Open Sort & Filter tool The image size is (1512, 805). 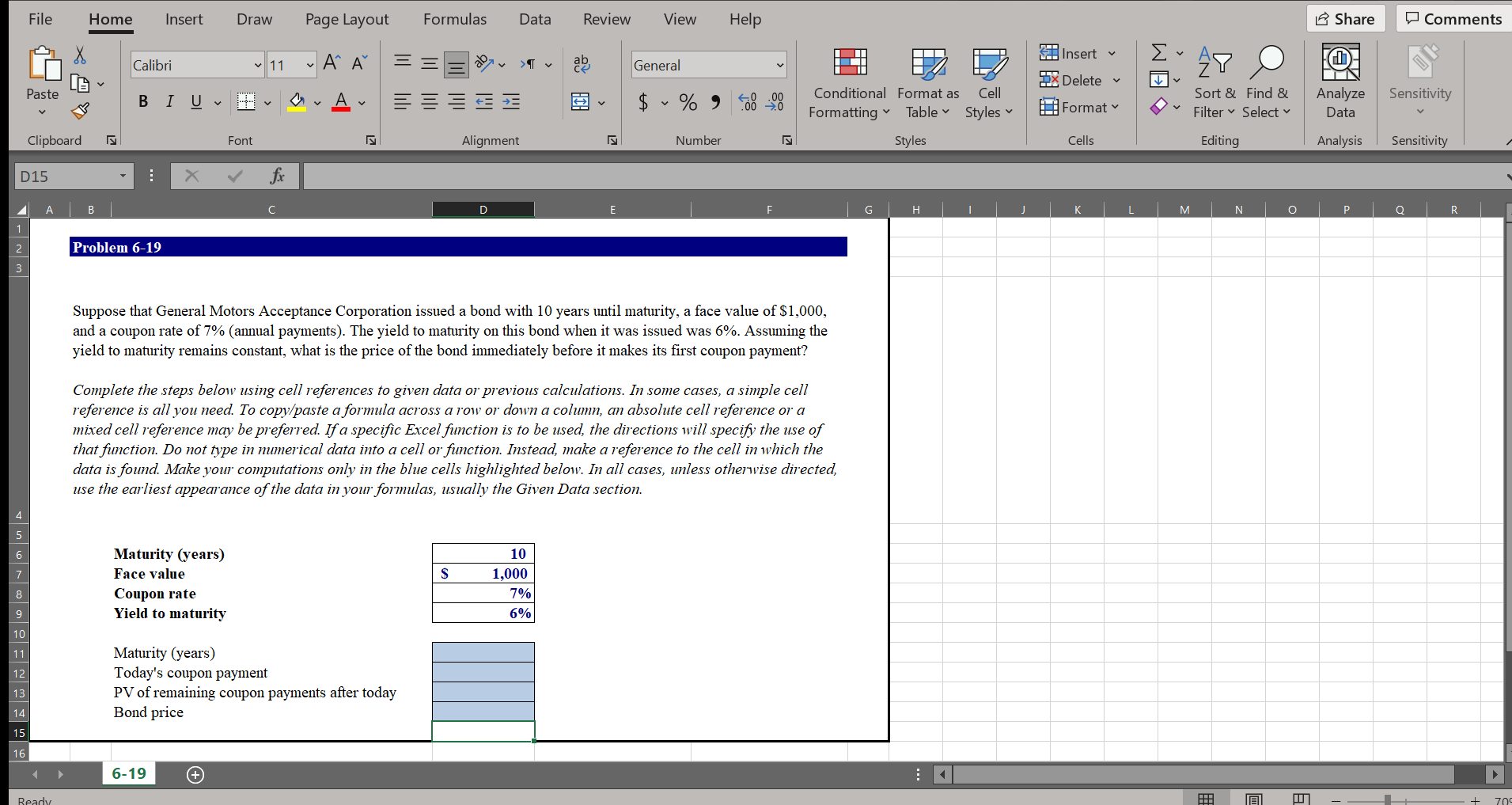1215,82
